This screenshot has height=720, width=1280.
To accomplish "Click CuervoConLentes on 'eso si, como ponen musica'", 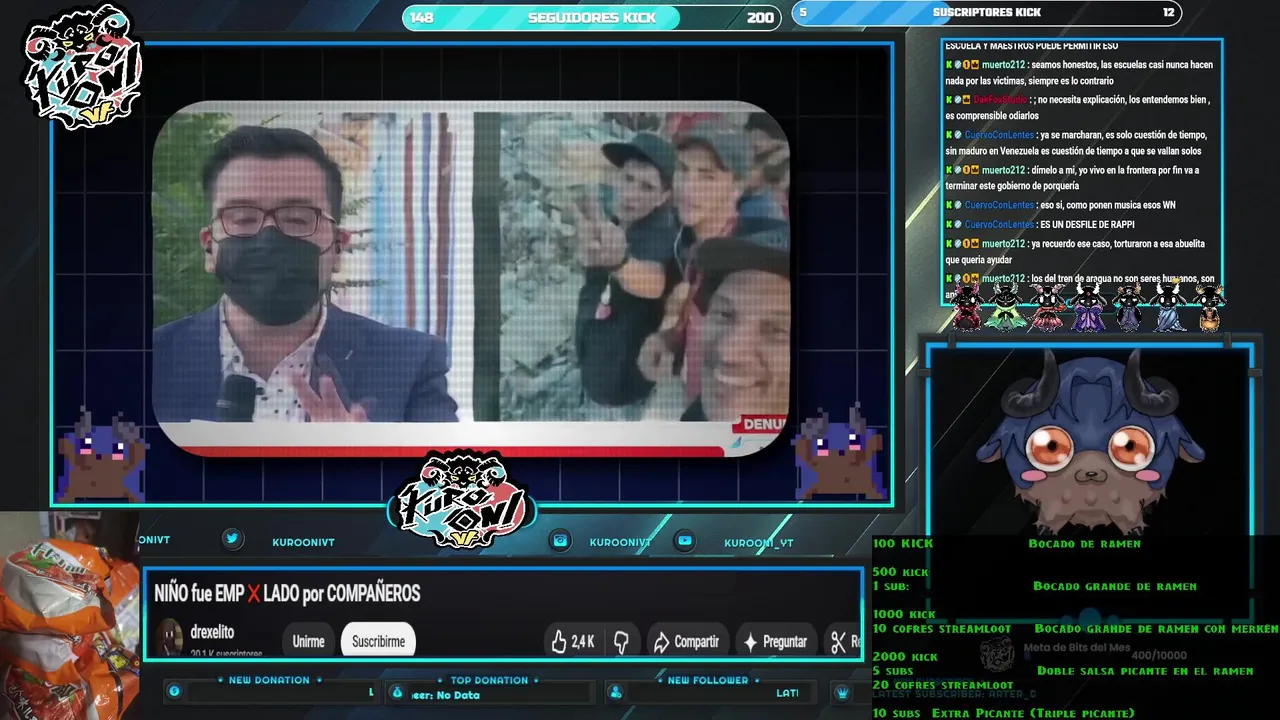I will click(999, 205).
